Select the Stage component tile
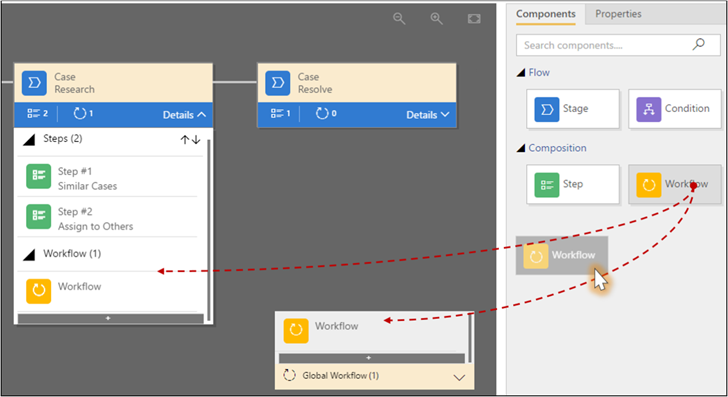Screen dimensions: 728x397 pos(573,109)
